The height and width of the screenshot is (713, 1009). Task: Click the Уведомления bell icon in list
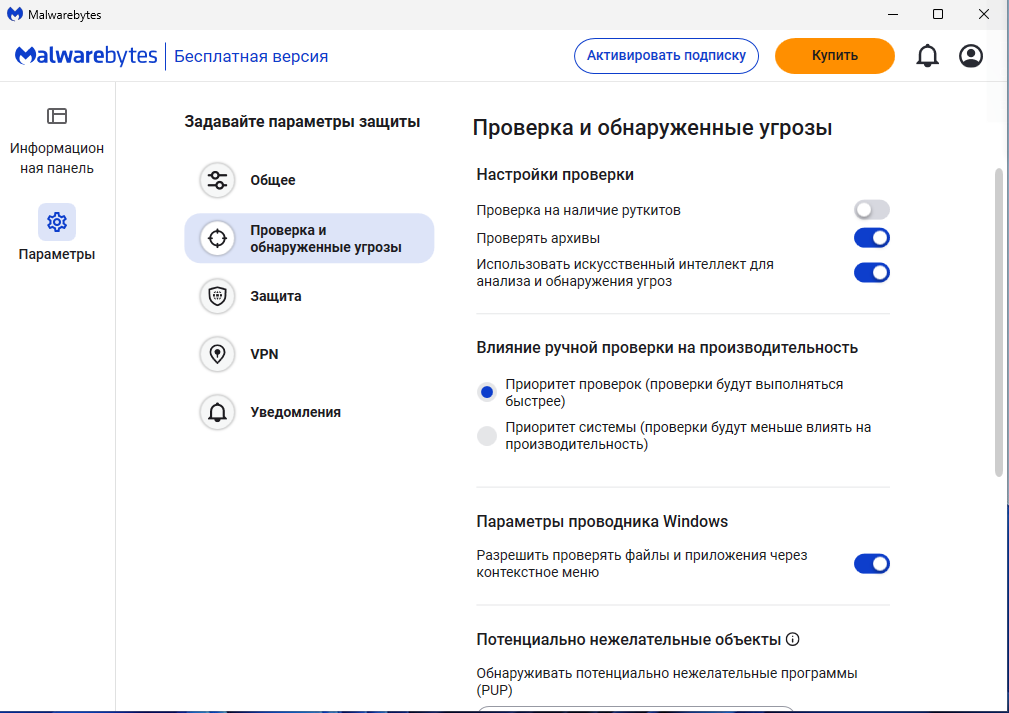(218, 412)
